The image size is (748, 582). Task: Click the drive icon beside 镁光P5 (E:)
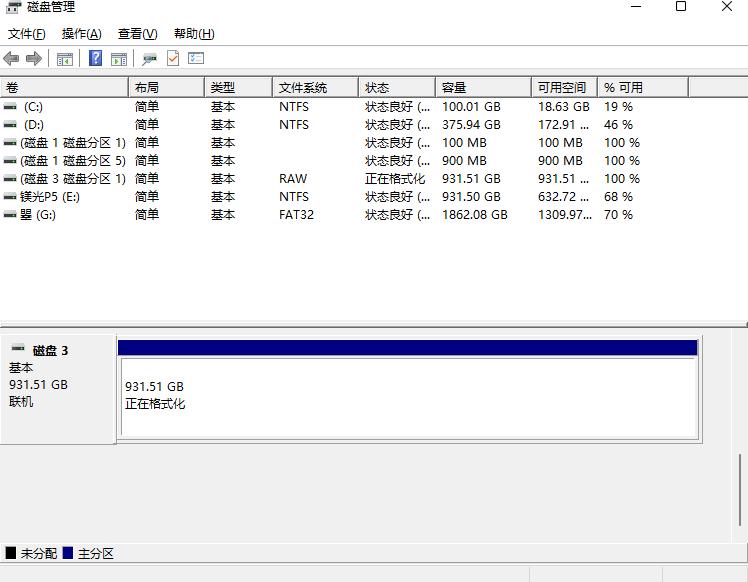10,197
